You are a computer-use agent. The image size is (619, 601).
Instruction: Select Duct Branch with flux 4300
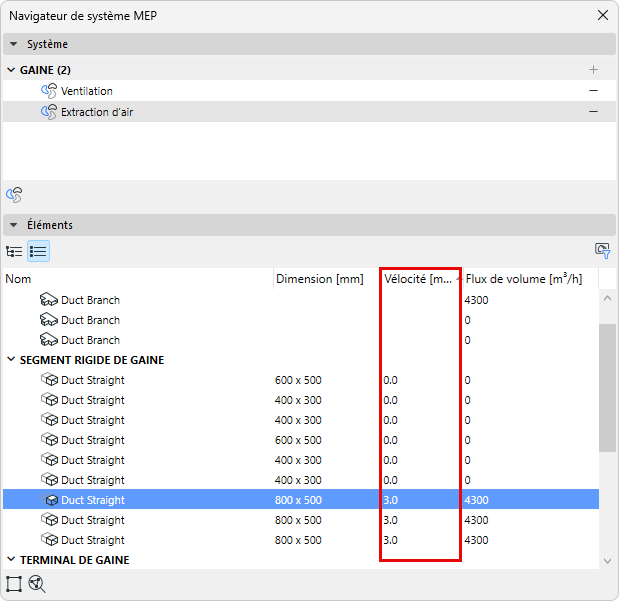coord(301,300)
